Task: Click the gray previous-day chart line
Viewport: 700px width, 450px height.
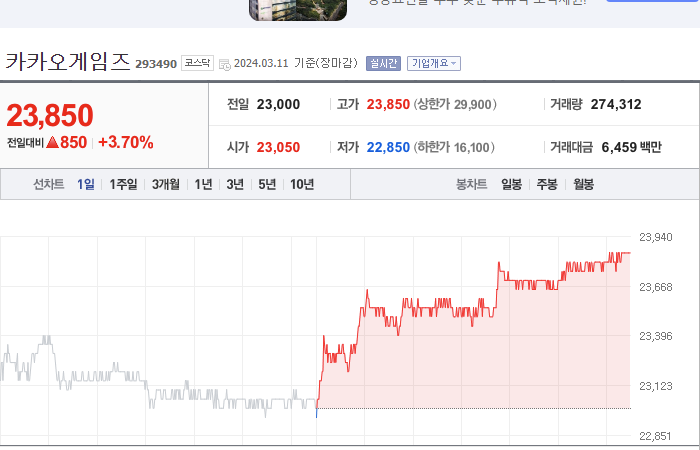Action: click(x=158, y=377)
